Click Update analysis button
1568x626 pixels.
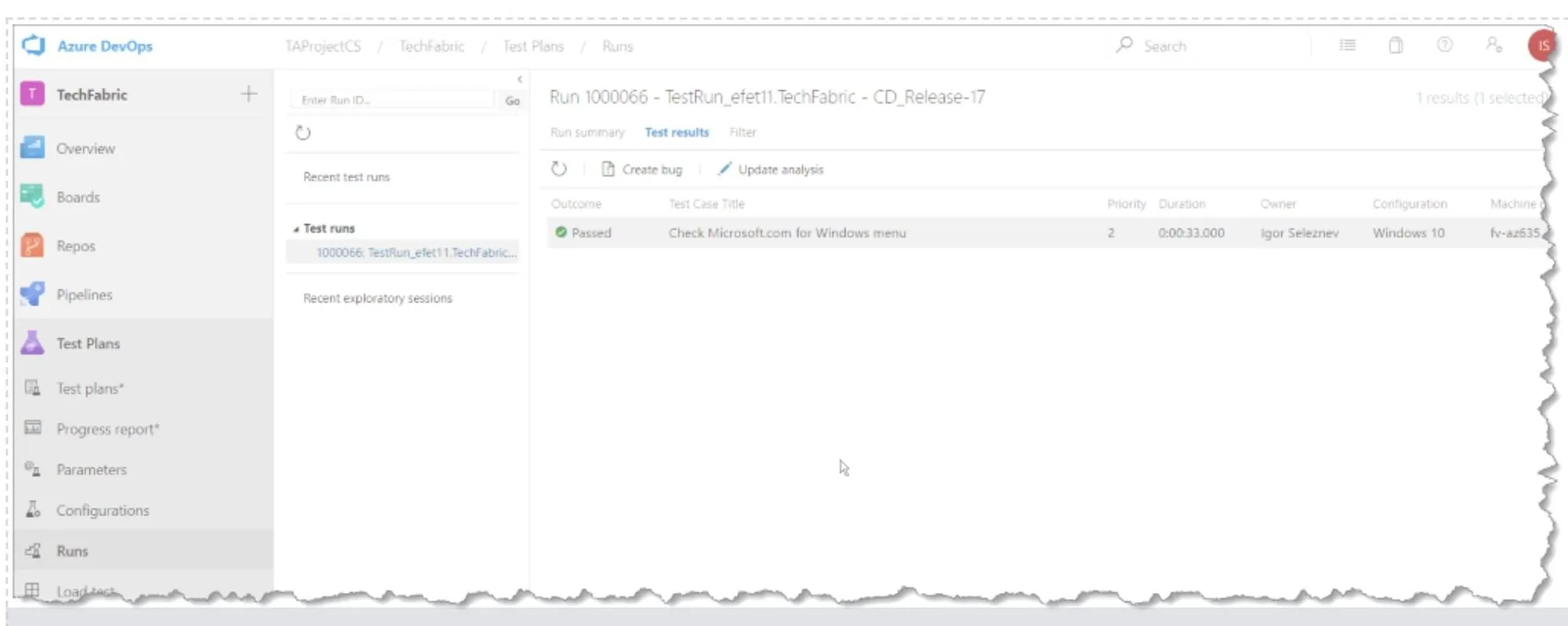click(770, 169)
